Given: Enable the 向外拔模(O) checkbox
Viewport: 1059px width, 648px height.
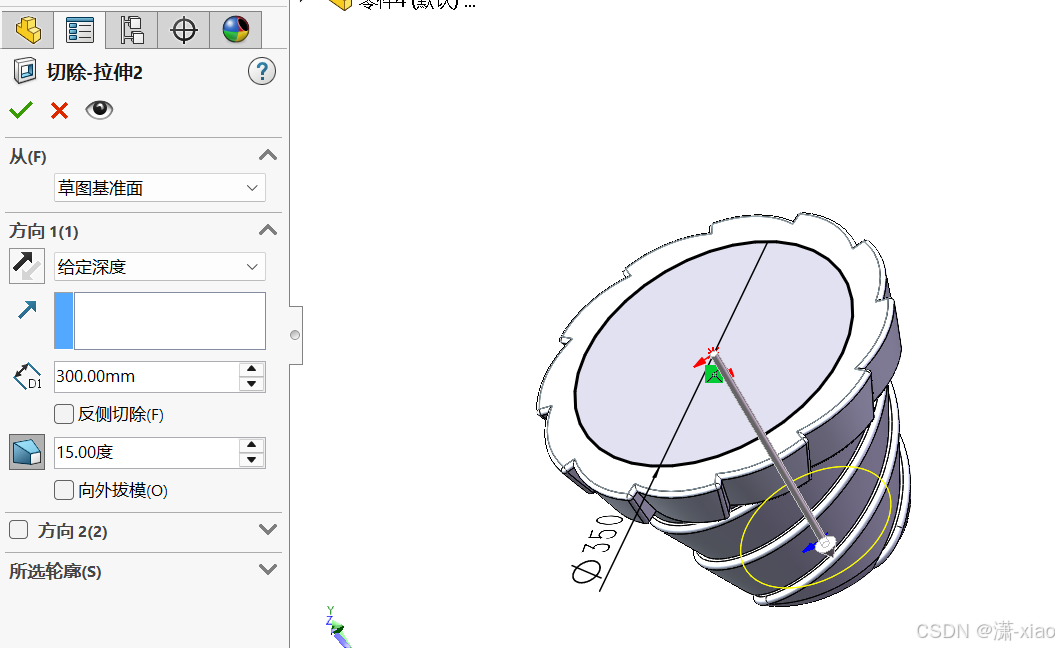Looking at the screenshot, I should click(63, 490).
